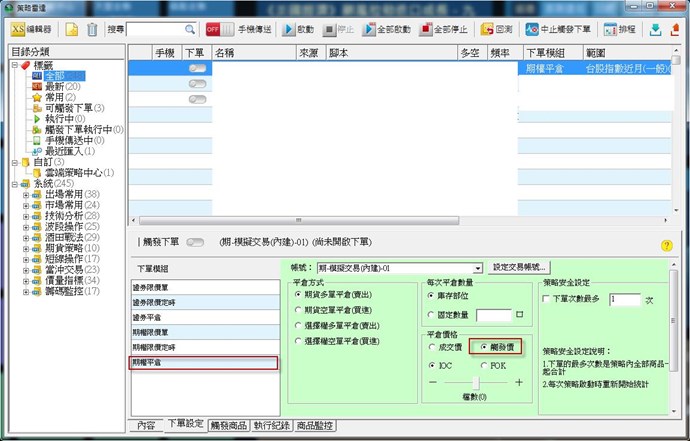
Task: Open the XS 編輯器 editor
Action: (x=31, y=29)
